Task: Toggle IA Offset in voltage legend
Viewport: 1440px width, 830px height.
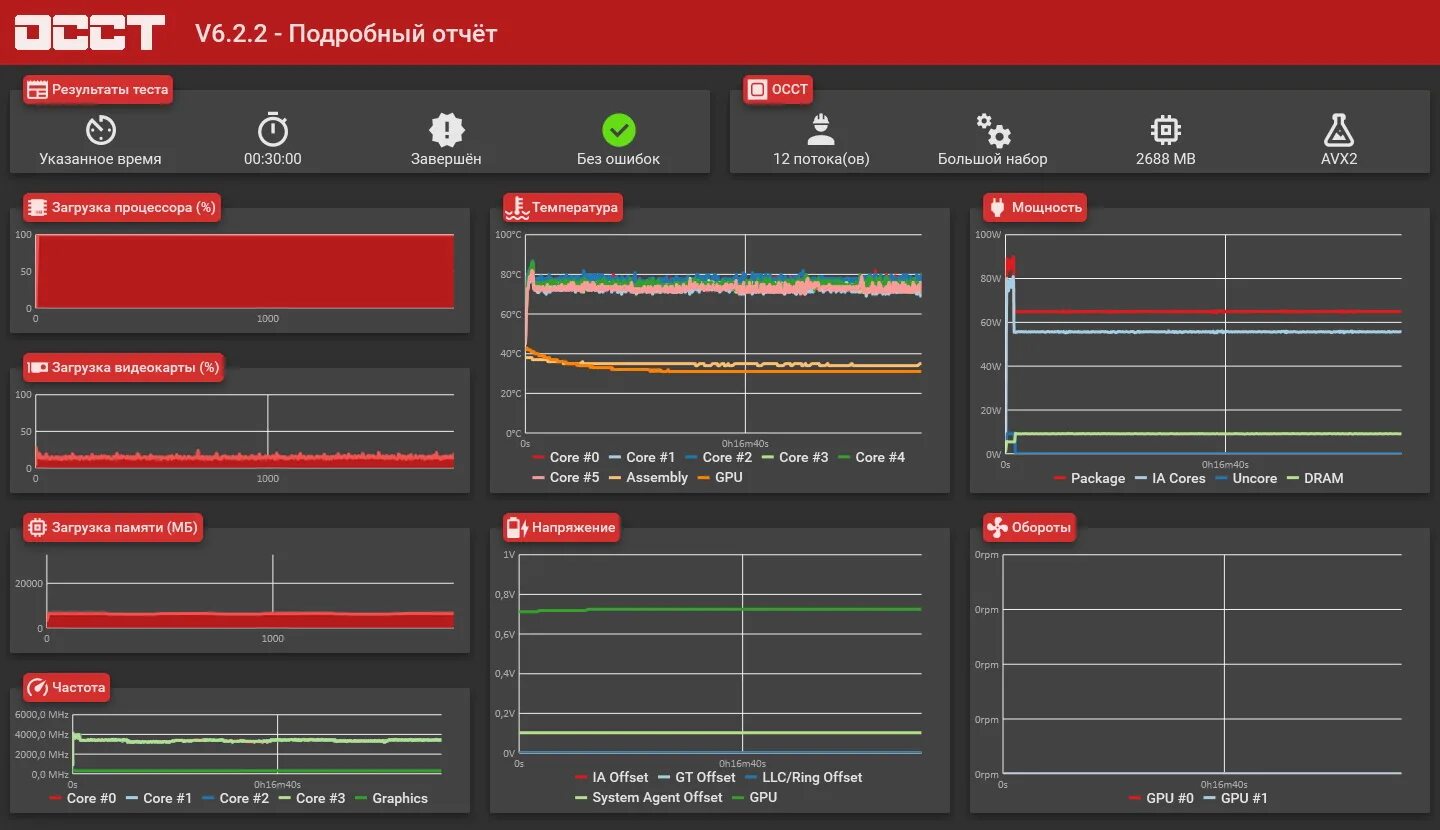Action: pyautogui.click(x=611, y=777)
